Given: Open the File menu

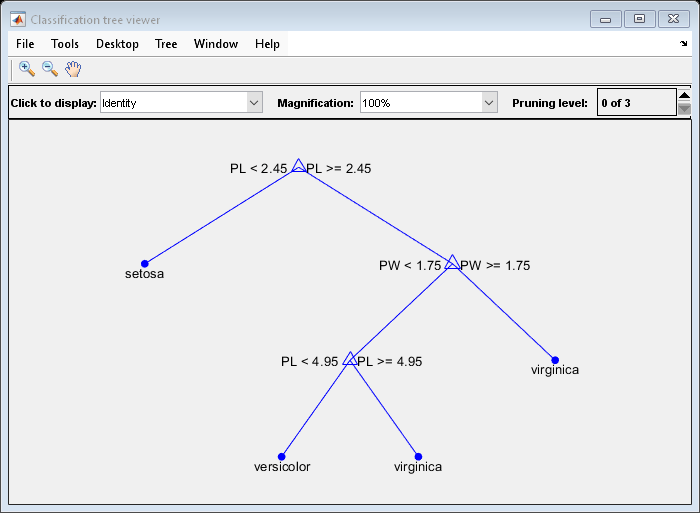Looking at the screenshot, I should pyautogui.click(x=25, y=44).
